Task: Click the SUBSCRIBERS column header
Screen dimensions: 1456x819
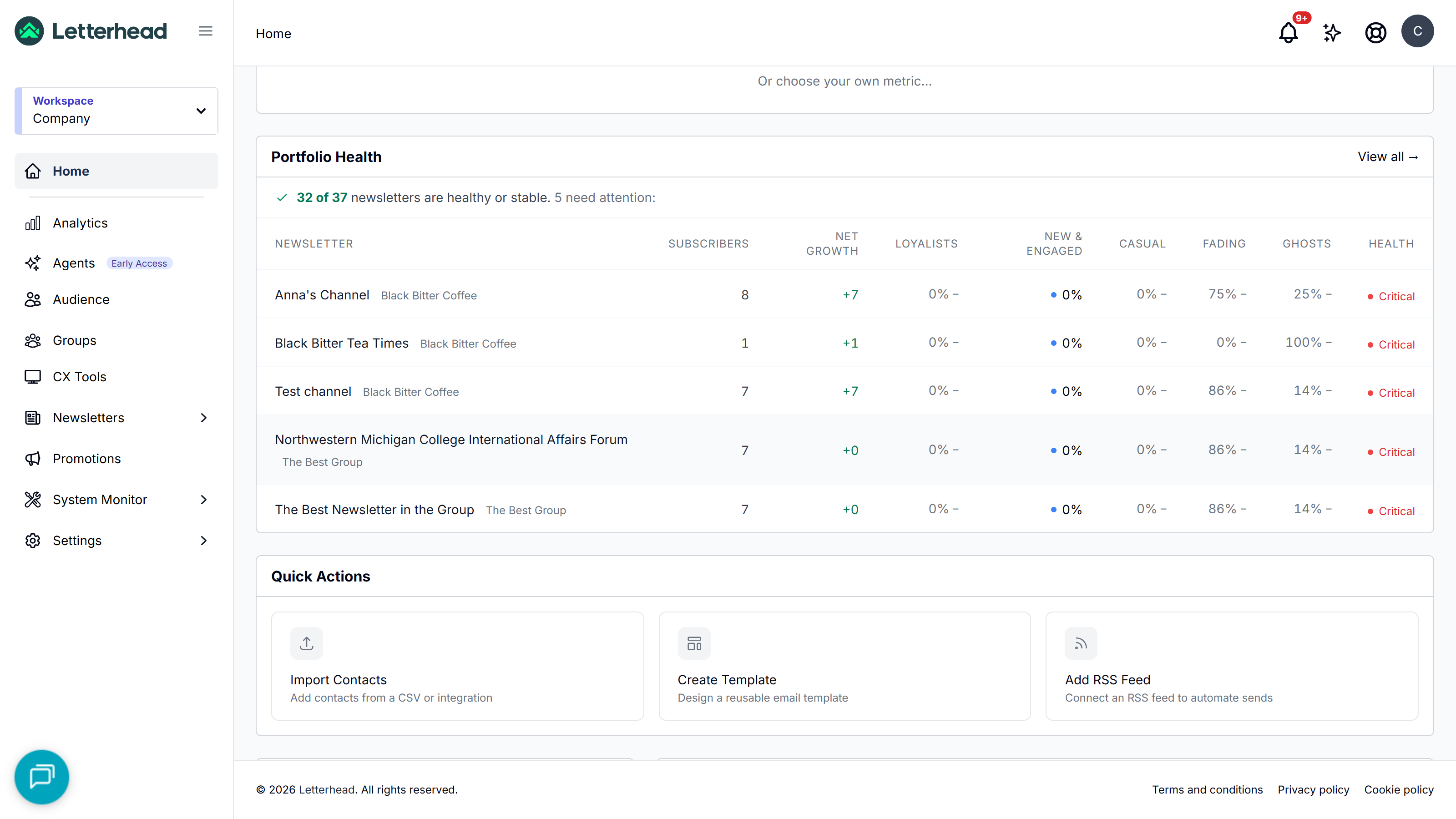Action: 708,243
